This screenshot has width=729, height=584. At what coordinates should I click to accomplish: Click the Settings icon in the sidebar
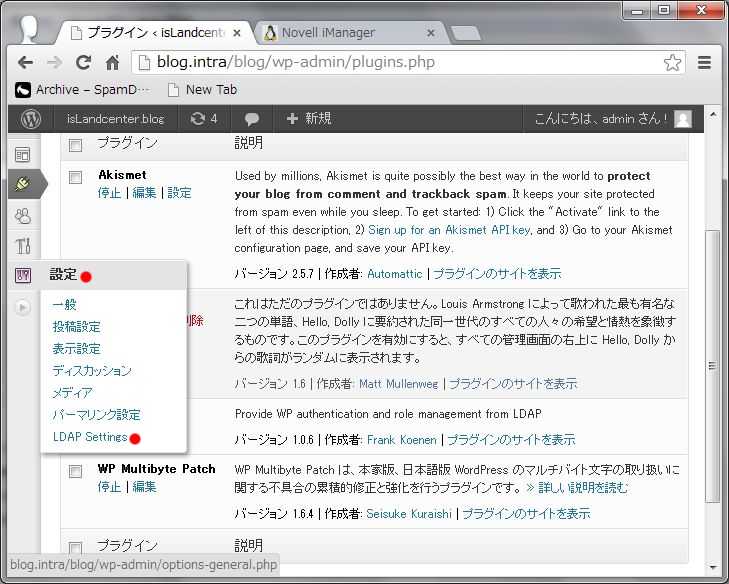tap(23, 275)
